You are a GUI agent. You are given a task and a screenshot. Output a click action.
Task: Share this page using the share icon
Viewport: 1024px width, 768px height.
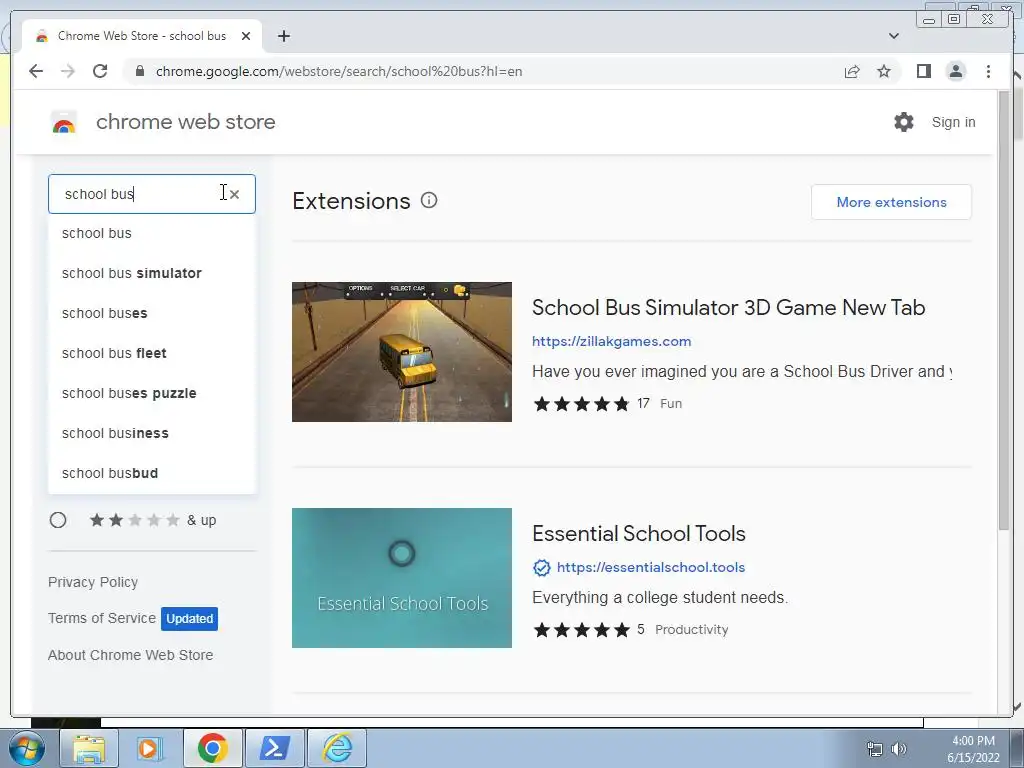click(852, 71)
